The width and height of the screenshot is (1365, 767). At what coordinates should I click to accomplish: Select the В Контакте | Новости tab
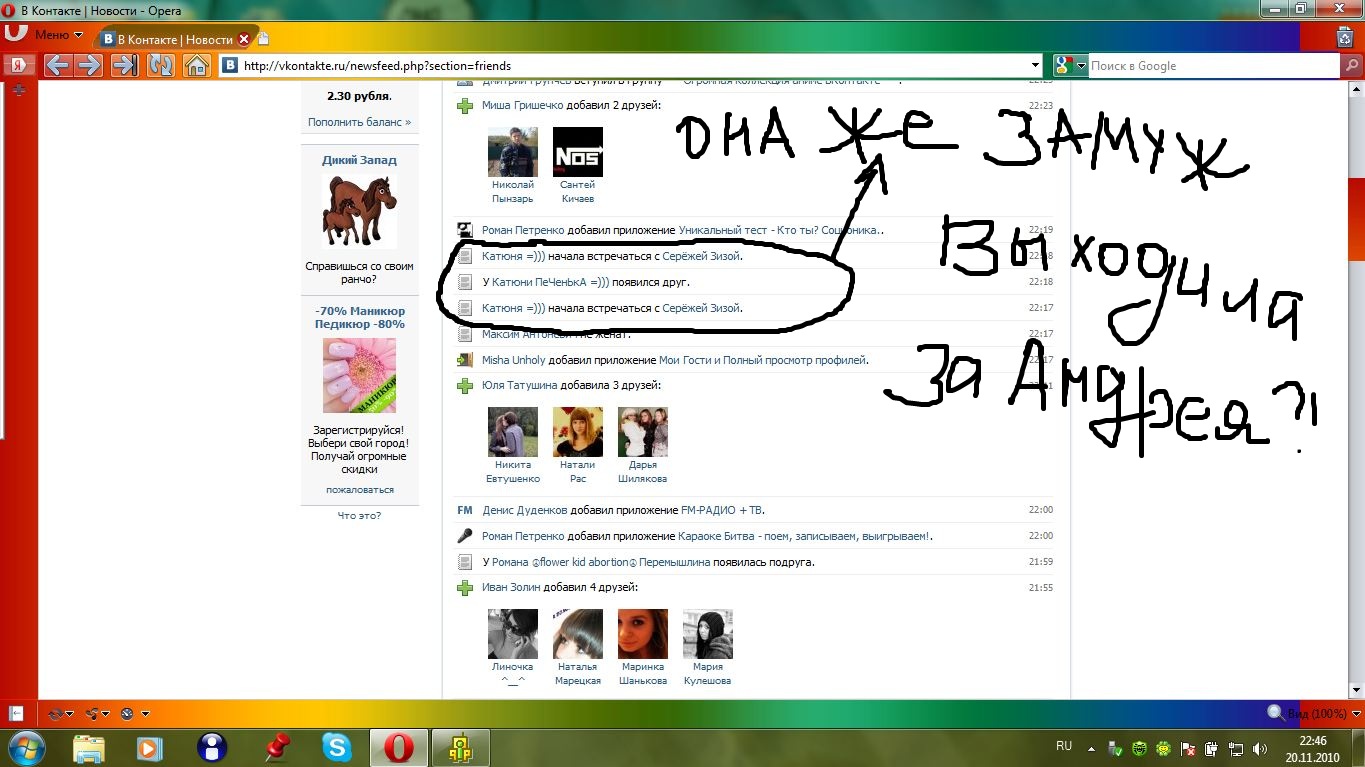tap(174, 40)
